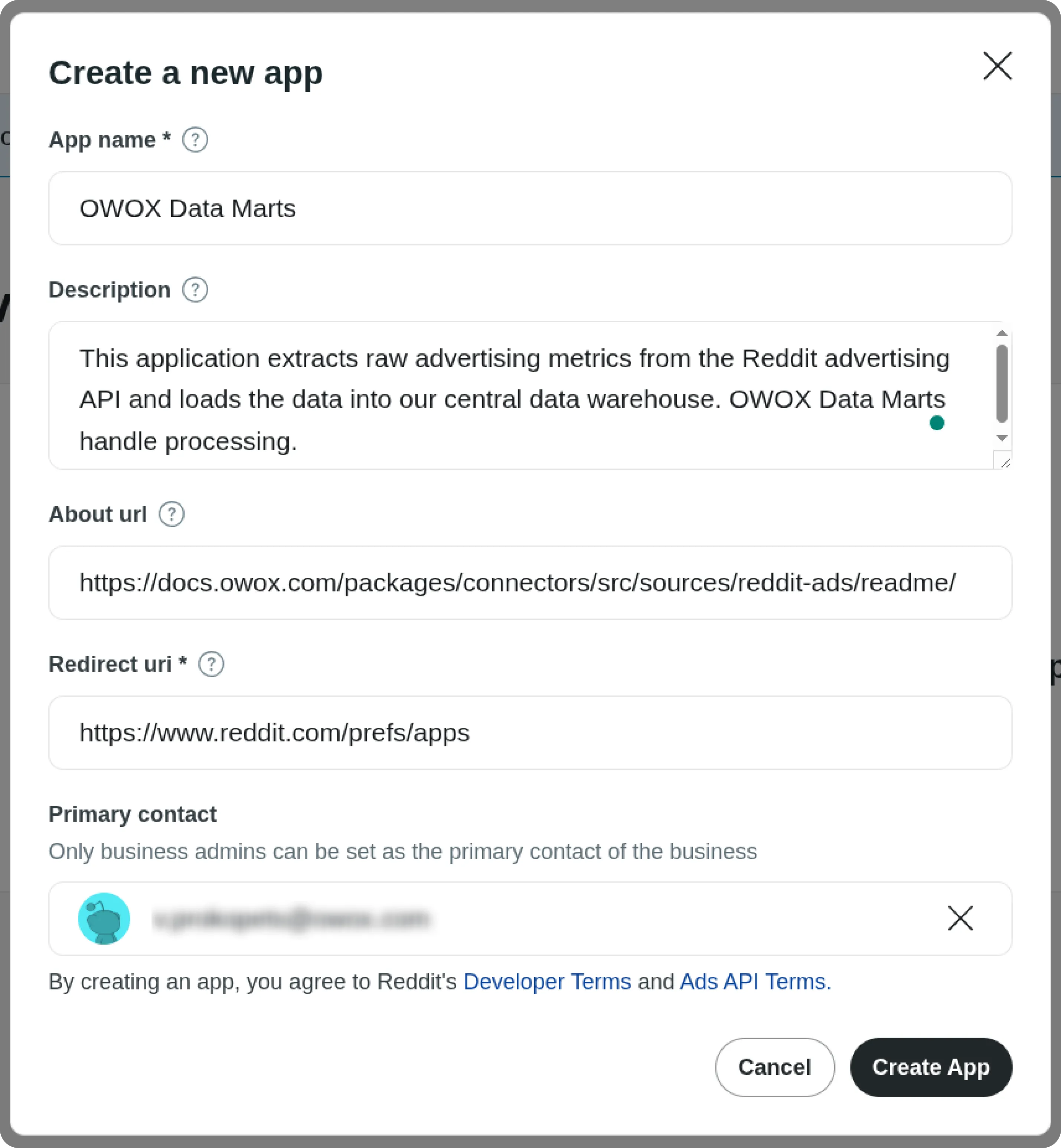The width and height of the screenshot is (1061, 1148).
Task: Click inside the Description text area
Action: tap(517, 396)
